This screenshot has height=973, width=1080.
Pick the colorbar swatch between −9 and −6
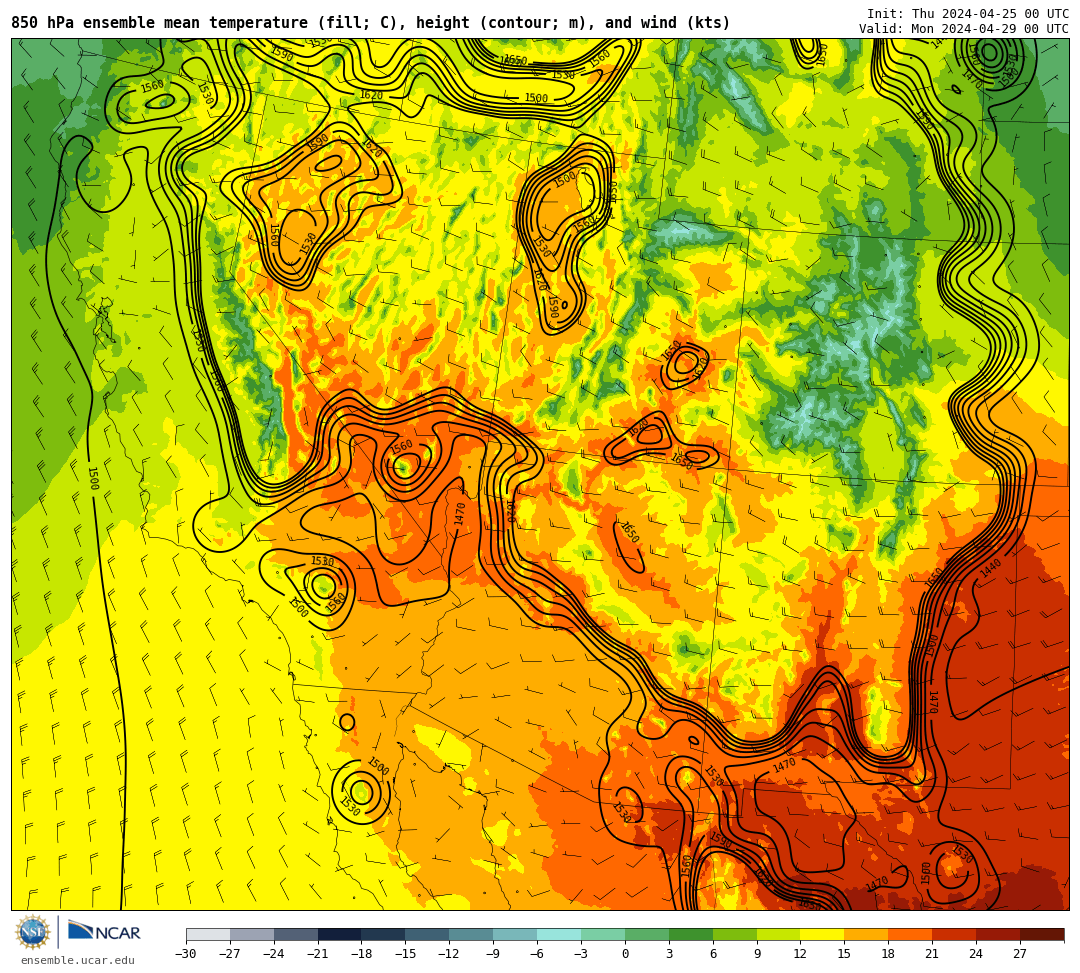tap(515, 934)
